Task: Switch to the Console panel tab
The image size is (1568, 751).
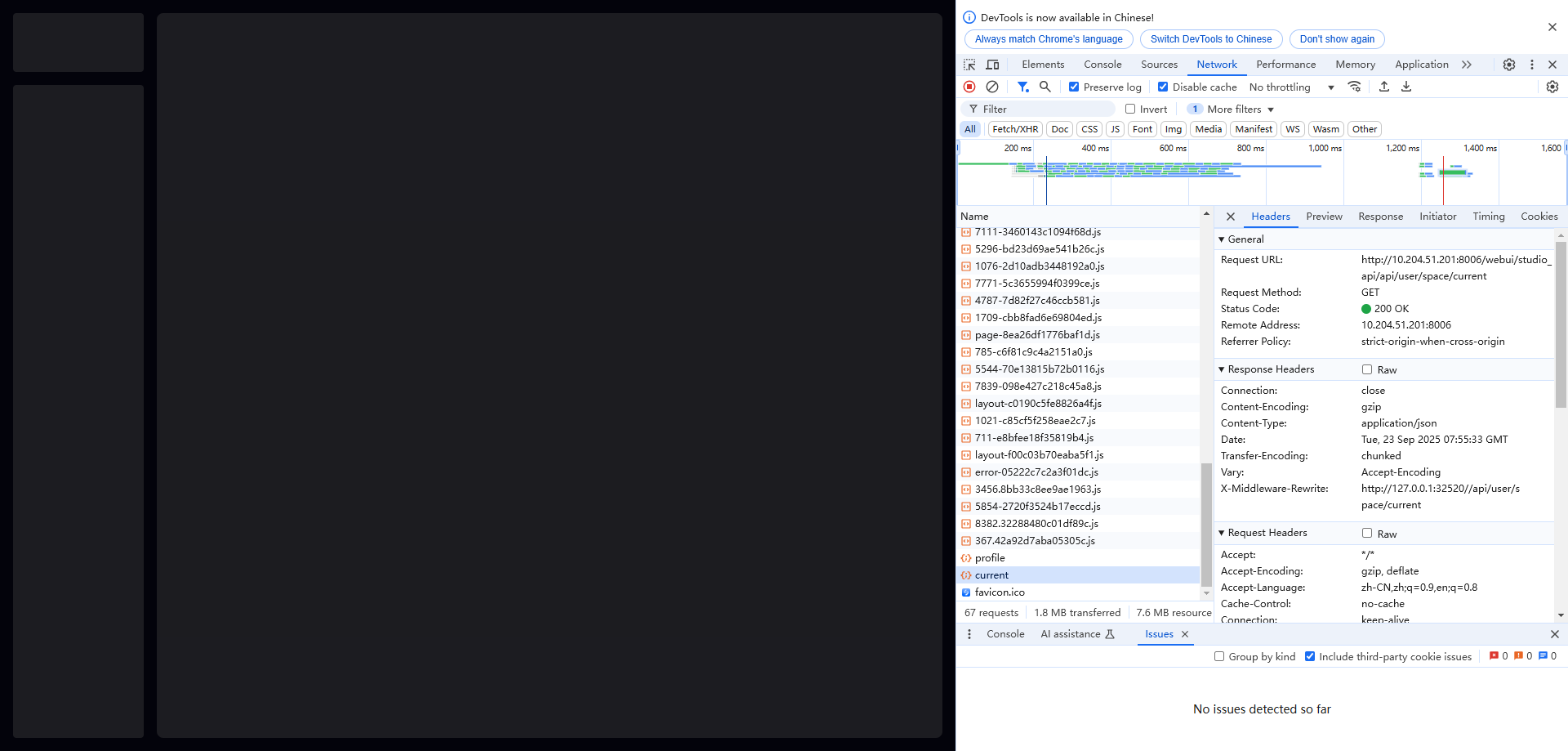Action: [1102, 65]
